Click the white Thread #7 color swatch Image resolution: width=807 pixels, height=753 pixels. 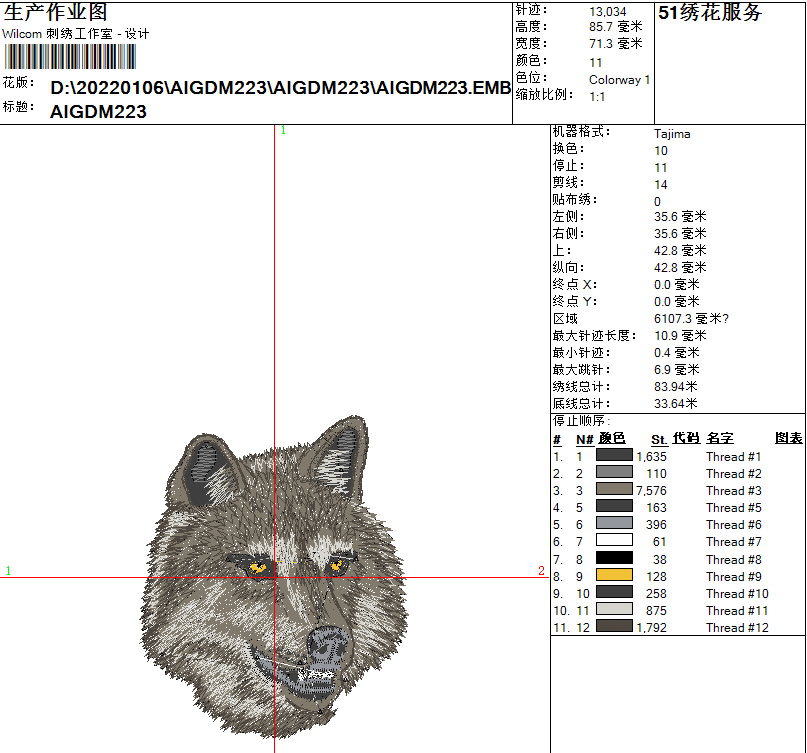(x=615, y=541)
